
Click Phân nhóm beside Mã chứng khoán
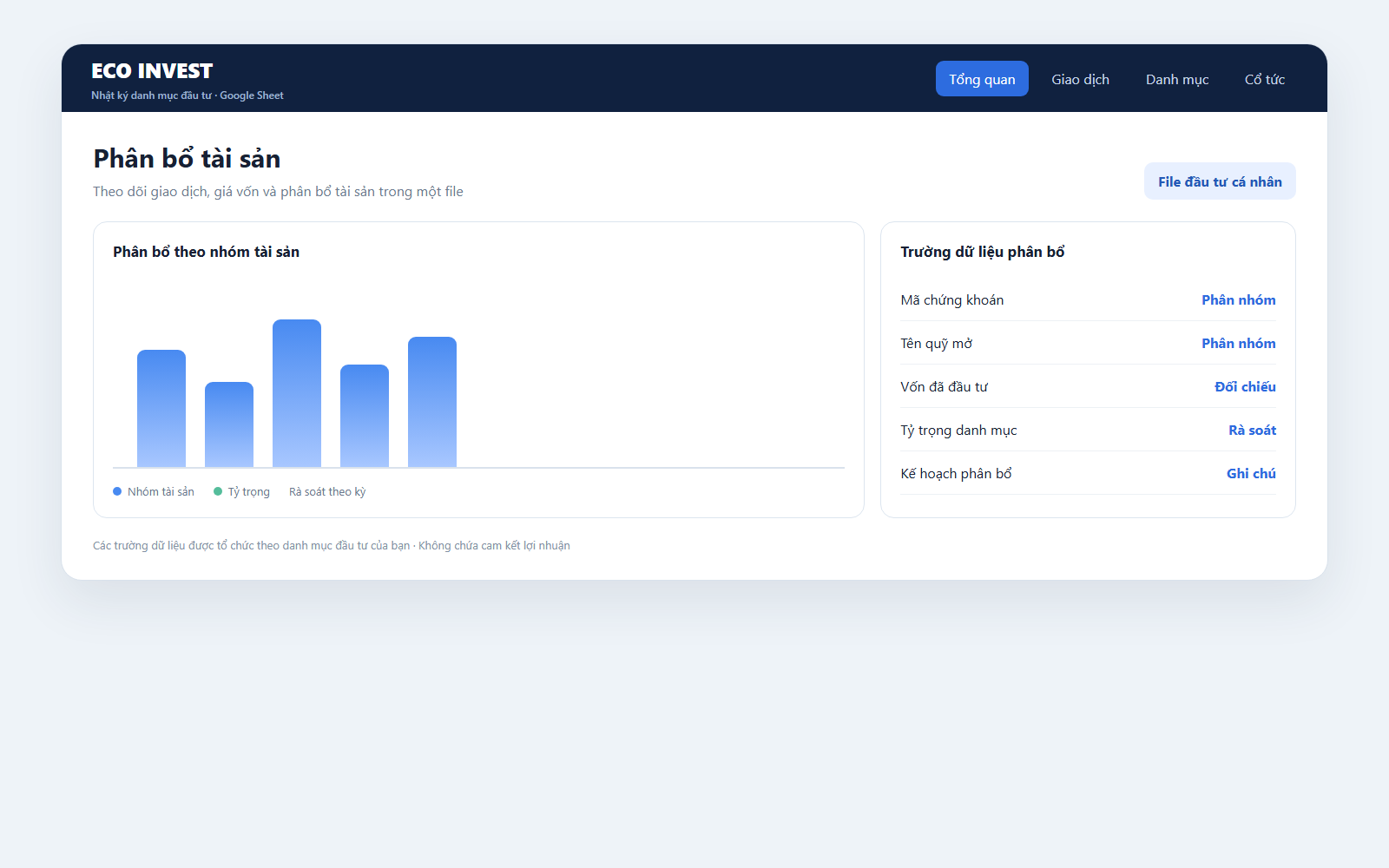[x=1239, y=299]
